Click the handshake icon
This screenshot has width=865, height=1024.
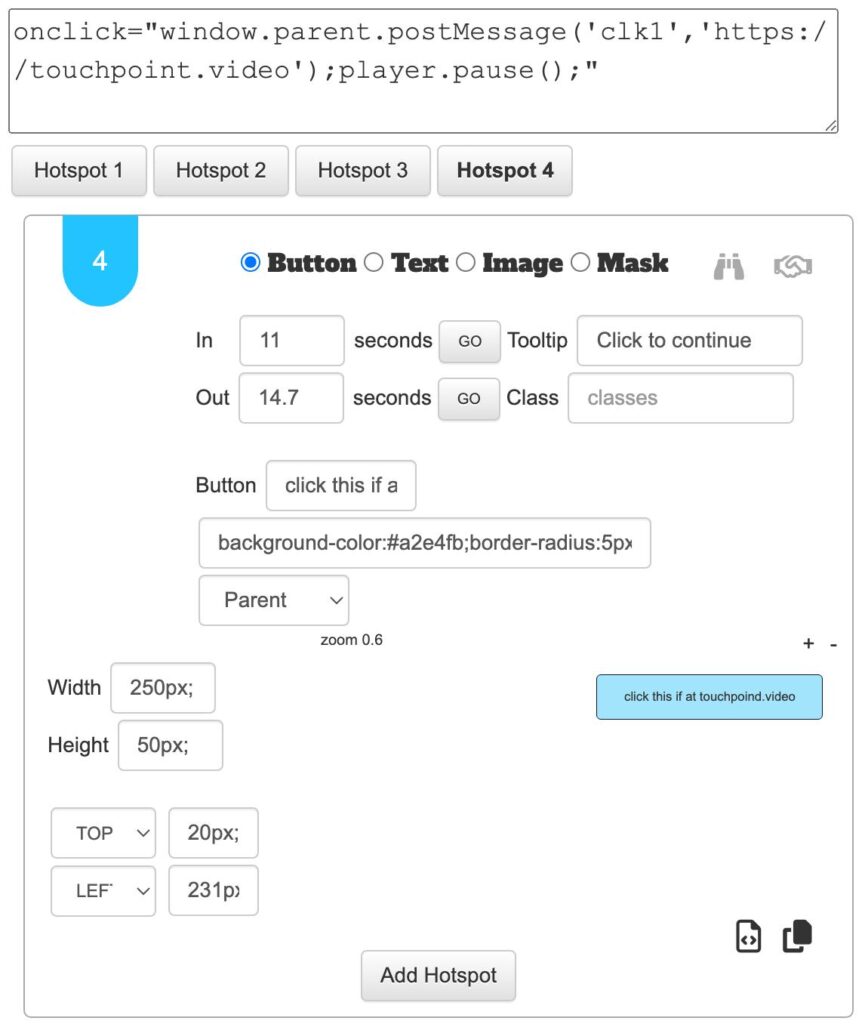pos(793,266)
